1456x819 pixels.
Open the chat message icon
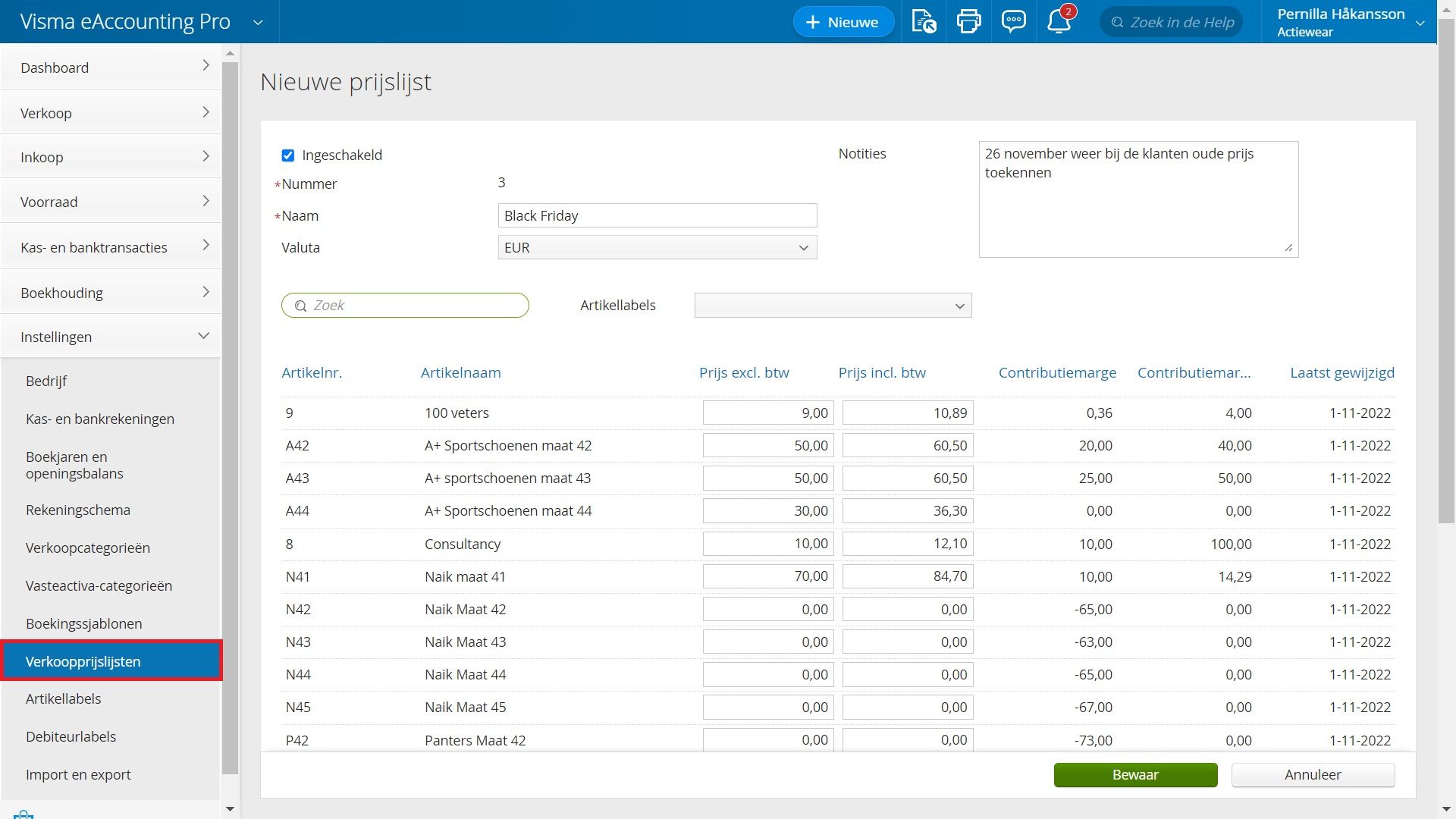pos(1013,21)
